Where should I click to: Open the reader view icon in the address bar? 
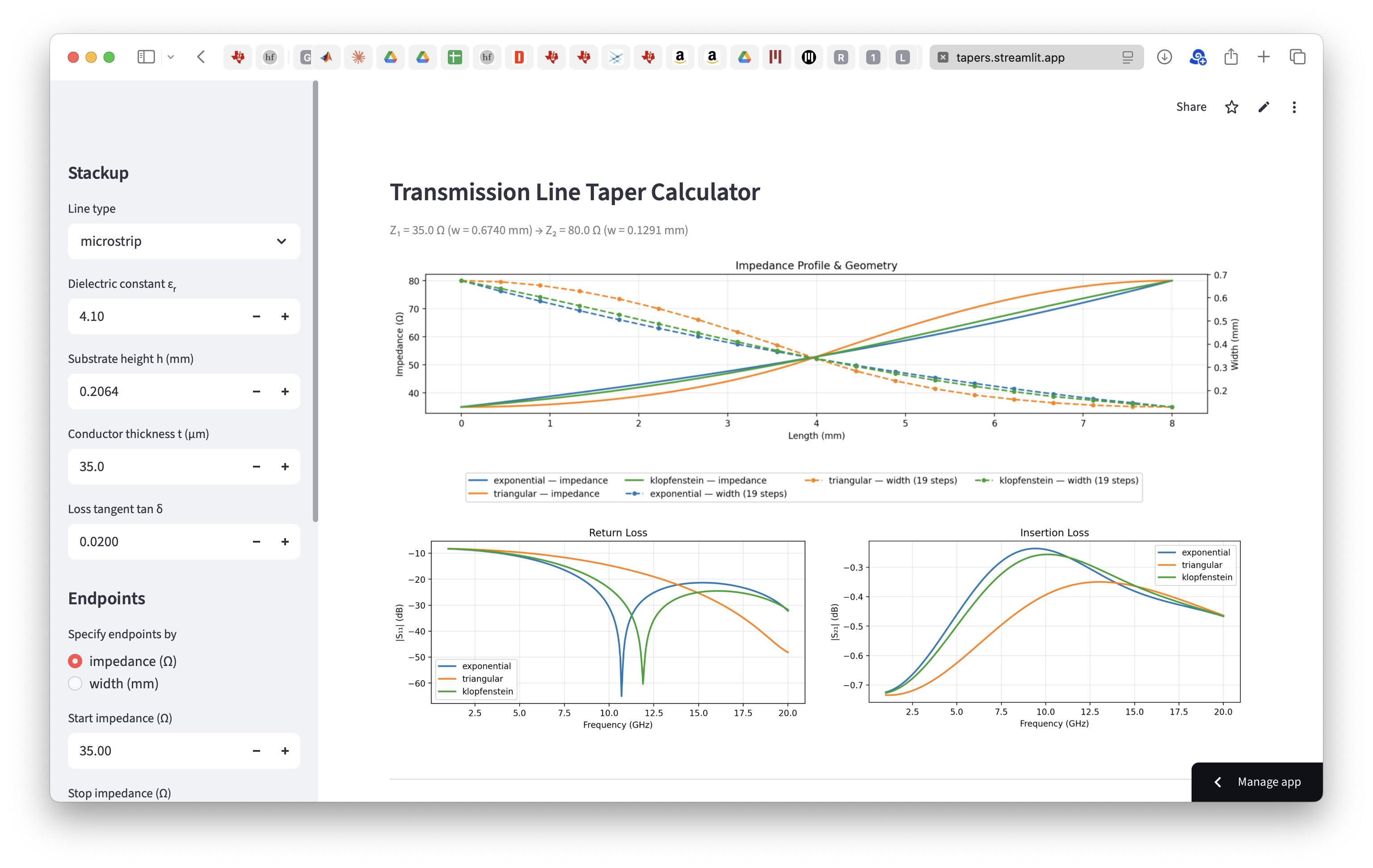1128,57
